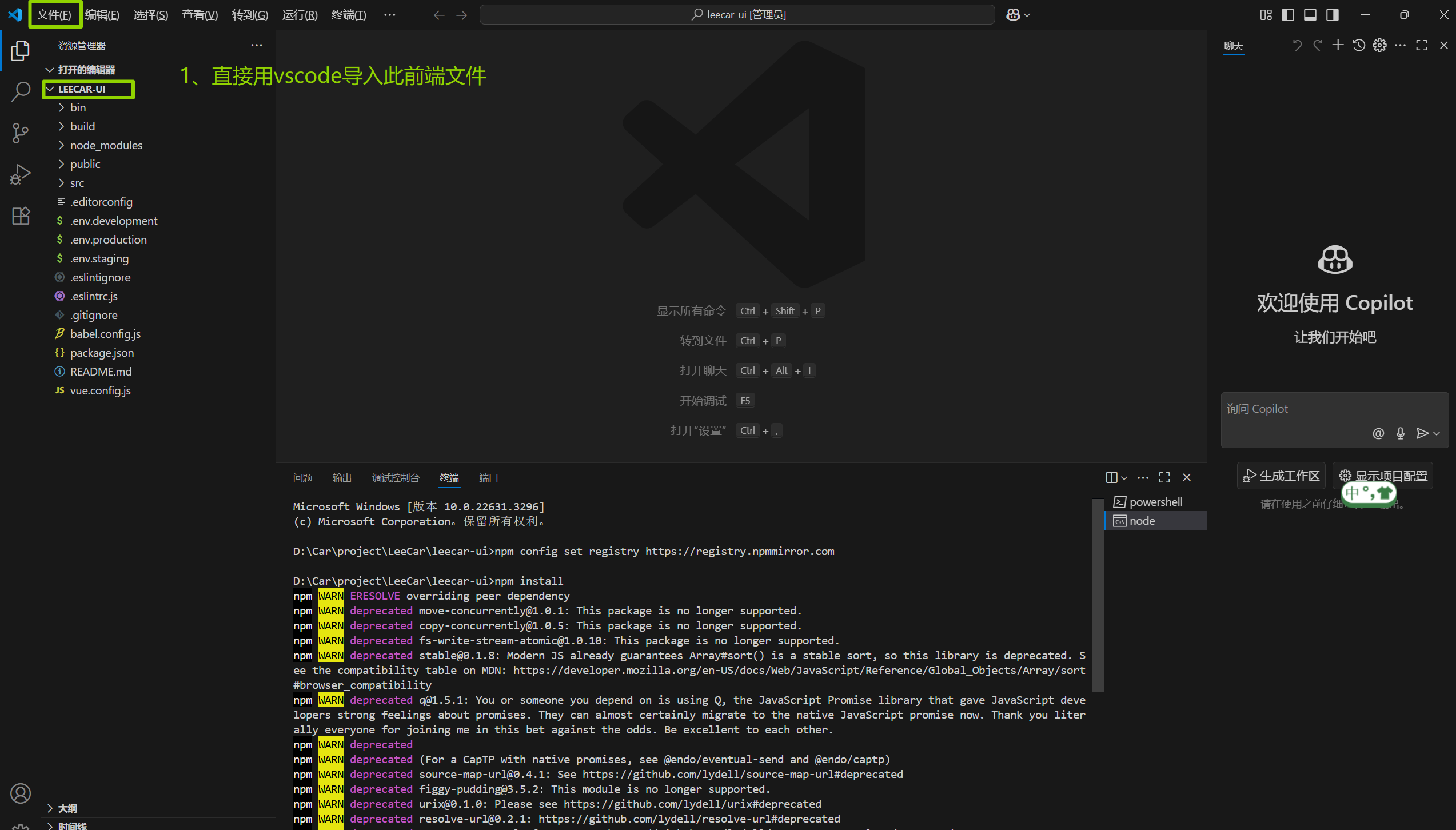This screenshot has width=1456, height=830.
Task: Expand the src folder
Action: [x=77, y=183]
